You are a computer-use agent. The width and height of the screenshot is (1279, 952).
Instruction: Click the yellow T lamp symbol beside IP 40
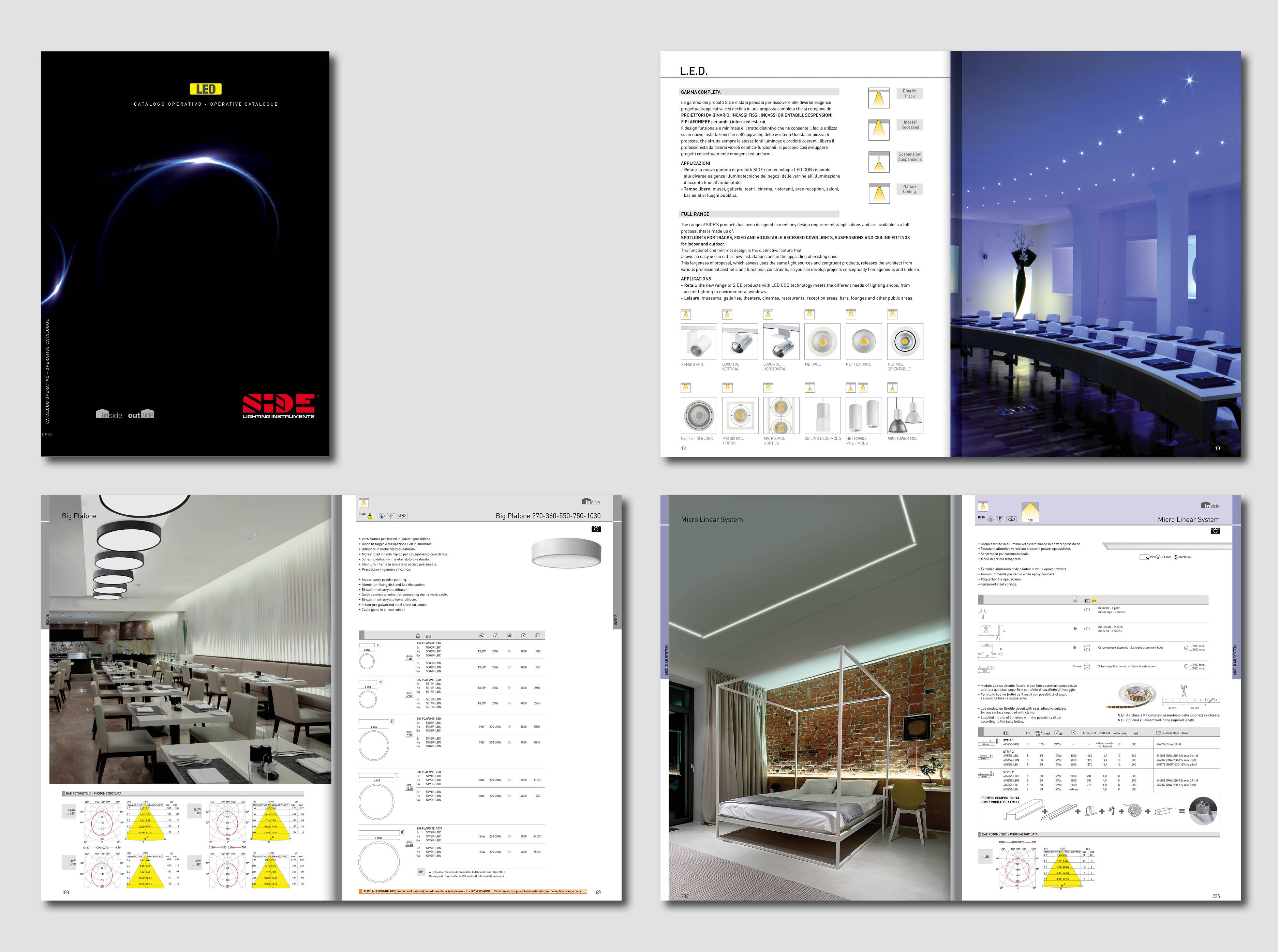pyautogui.click(x=370, y=516)
